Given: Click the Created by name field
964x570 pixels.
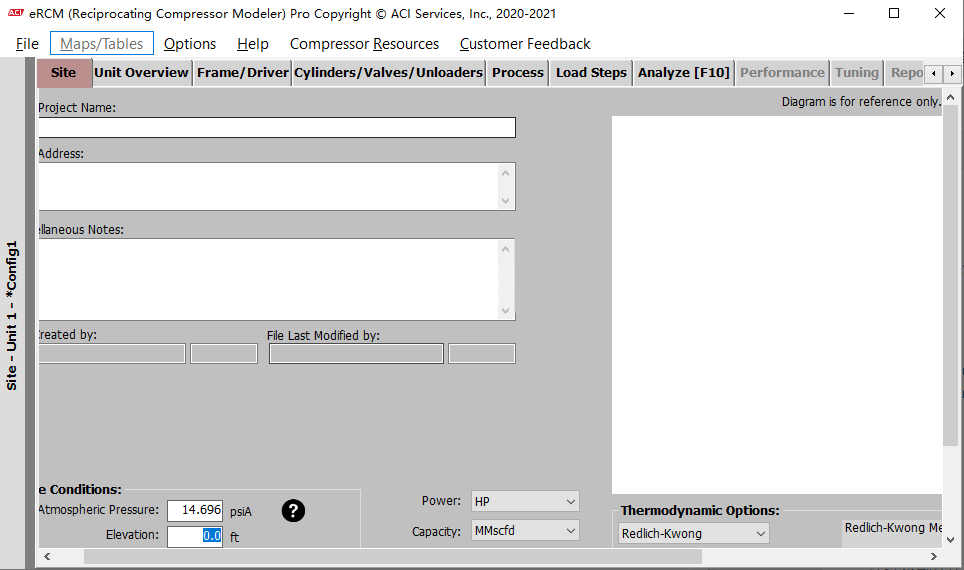Looking at the screenshot, I should 111,354.
